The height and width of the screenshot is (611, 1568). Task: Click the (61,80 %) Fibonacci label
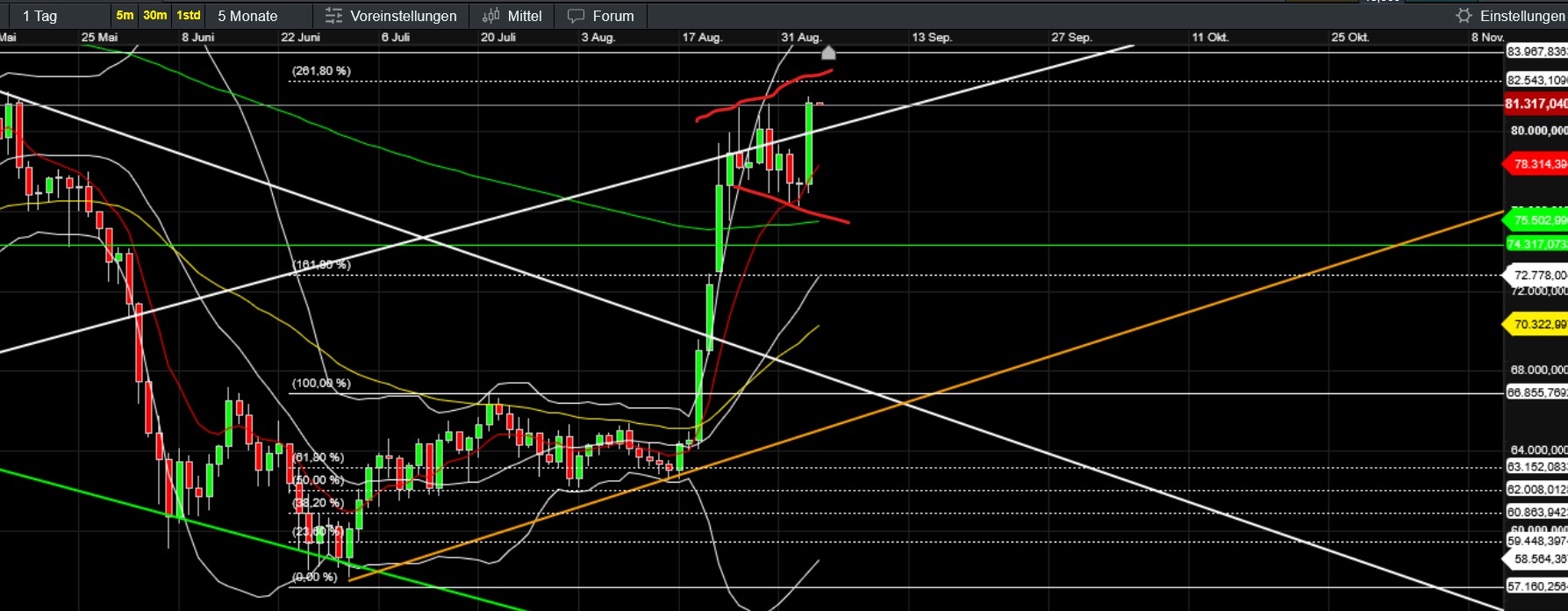point(318,457)
